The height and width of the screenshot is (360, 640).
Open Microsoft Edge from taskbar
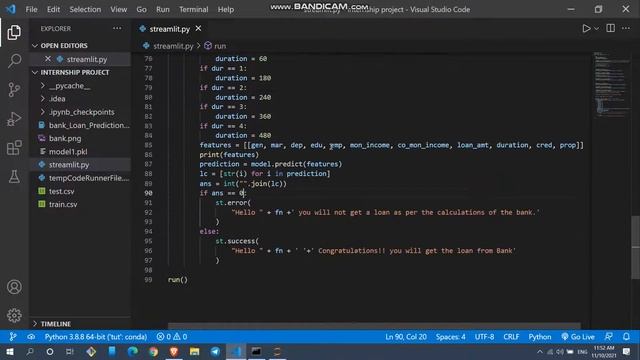coord(133,351)
